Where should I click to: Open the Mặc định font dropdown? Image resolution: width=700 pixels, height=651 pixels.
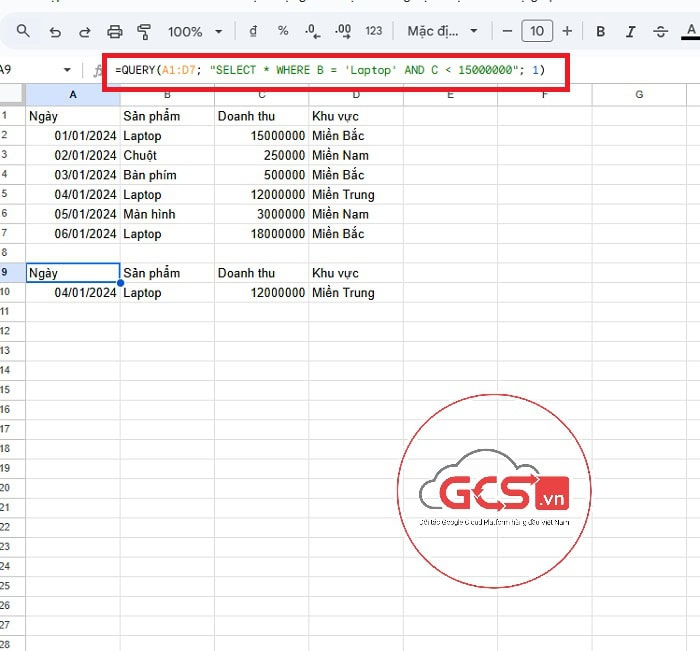pyautogui.click(x=443, y=32)
